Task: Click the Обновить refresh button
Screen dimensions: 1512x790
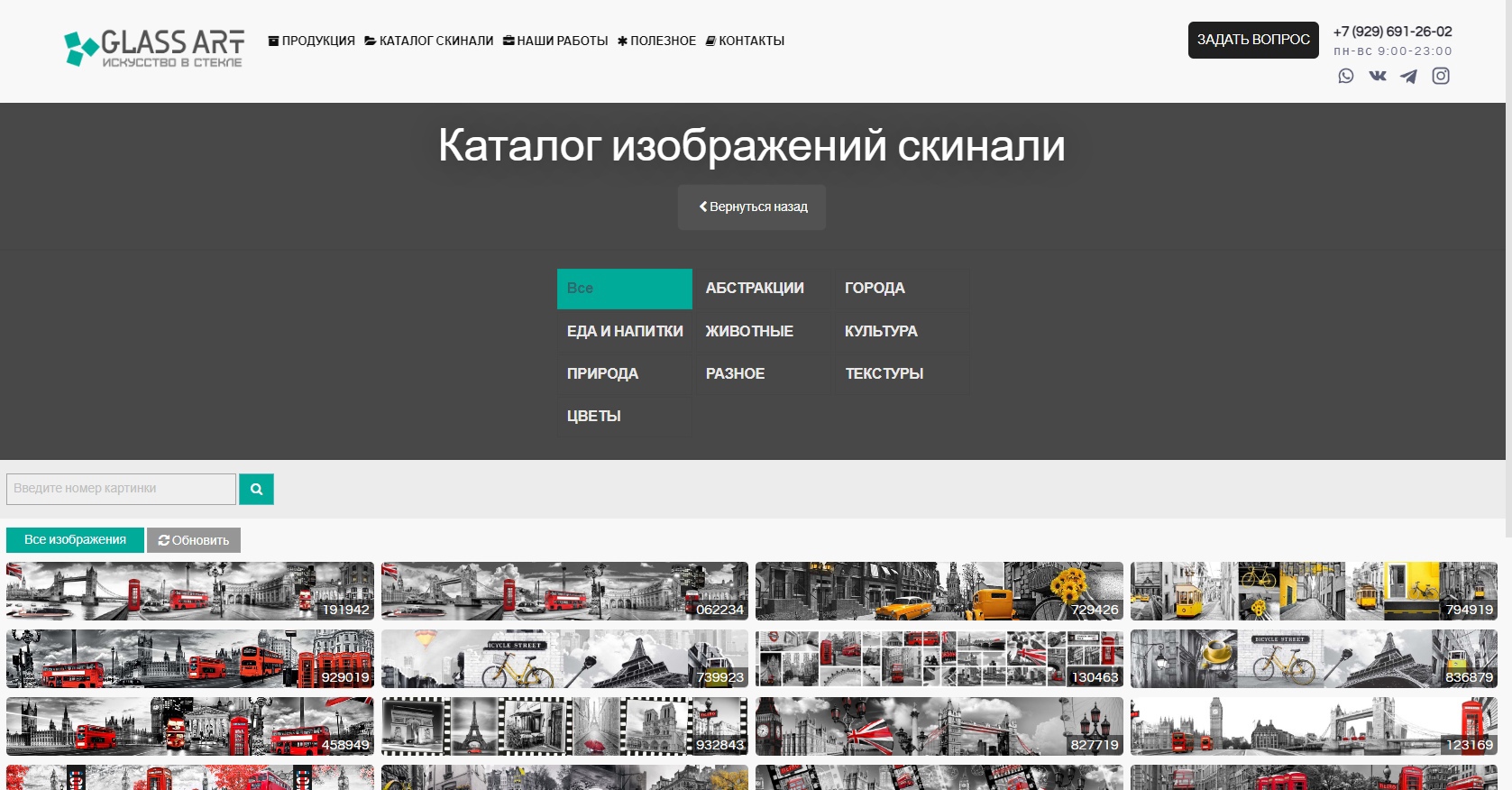Action: click(x=194, y=540)
